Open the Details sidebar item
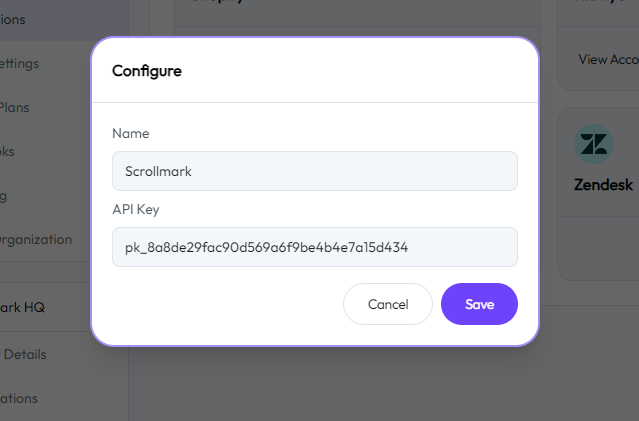 tap(24, 354)
